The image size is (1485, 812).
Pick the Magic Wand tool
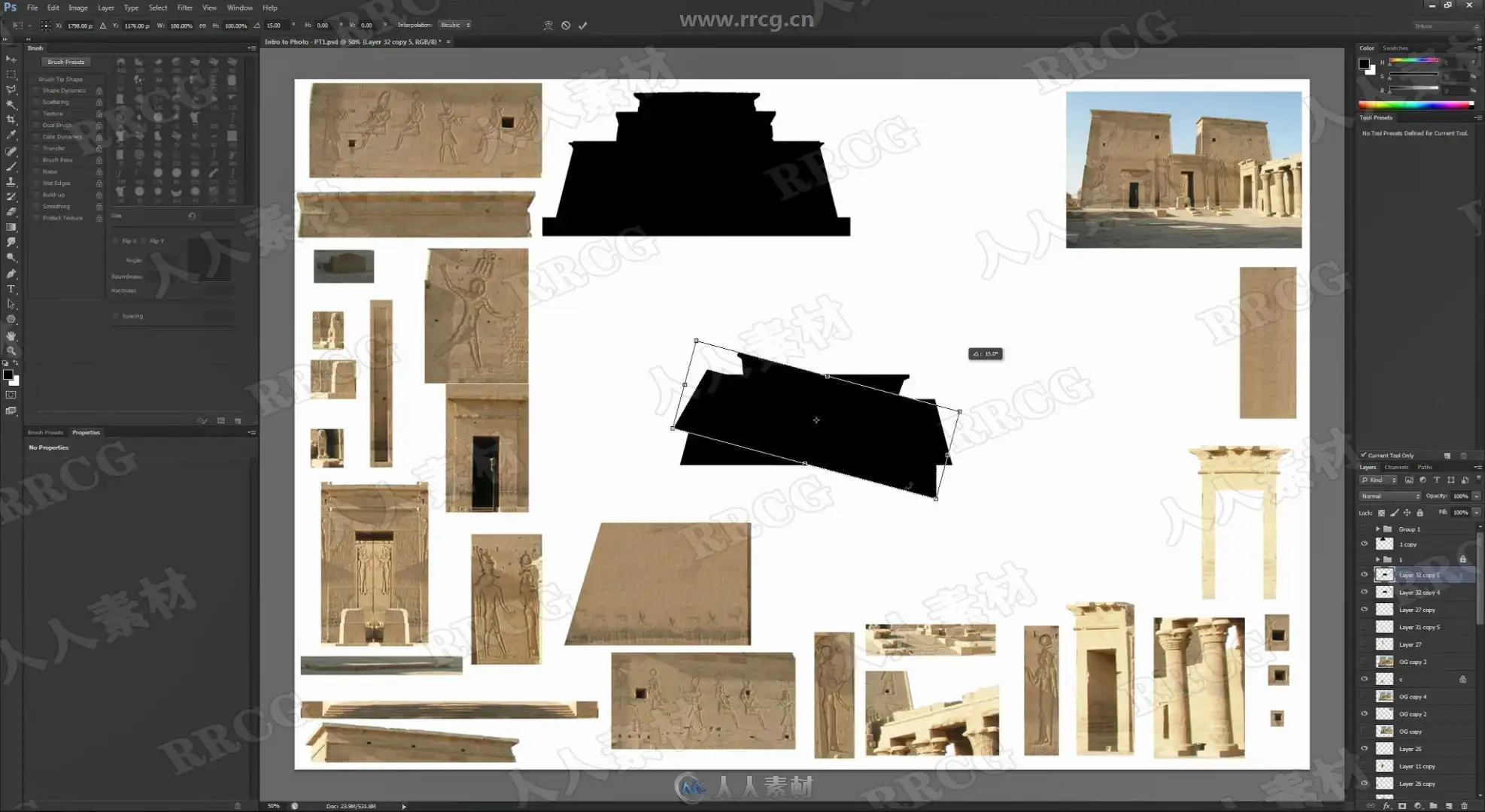coord(11,105)
